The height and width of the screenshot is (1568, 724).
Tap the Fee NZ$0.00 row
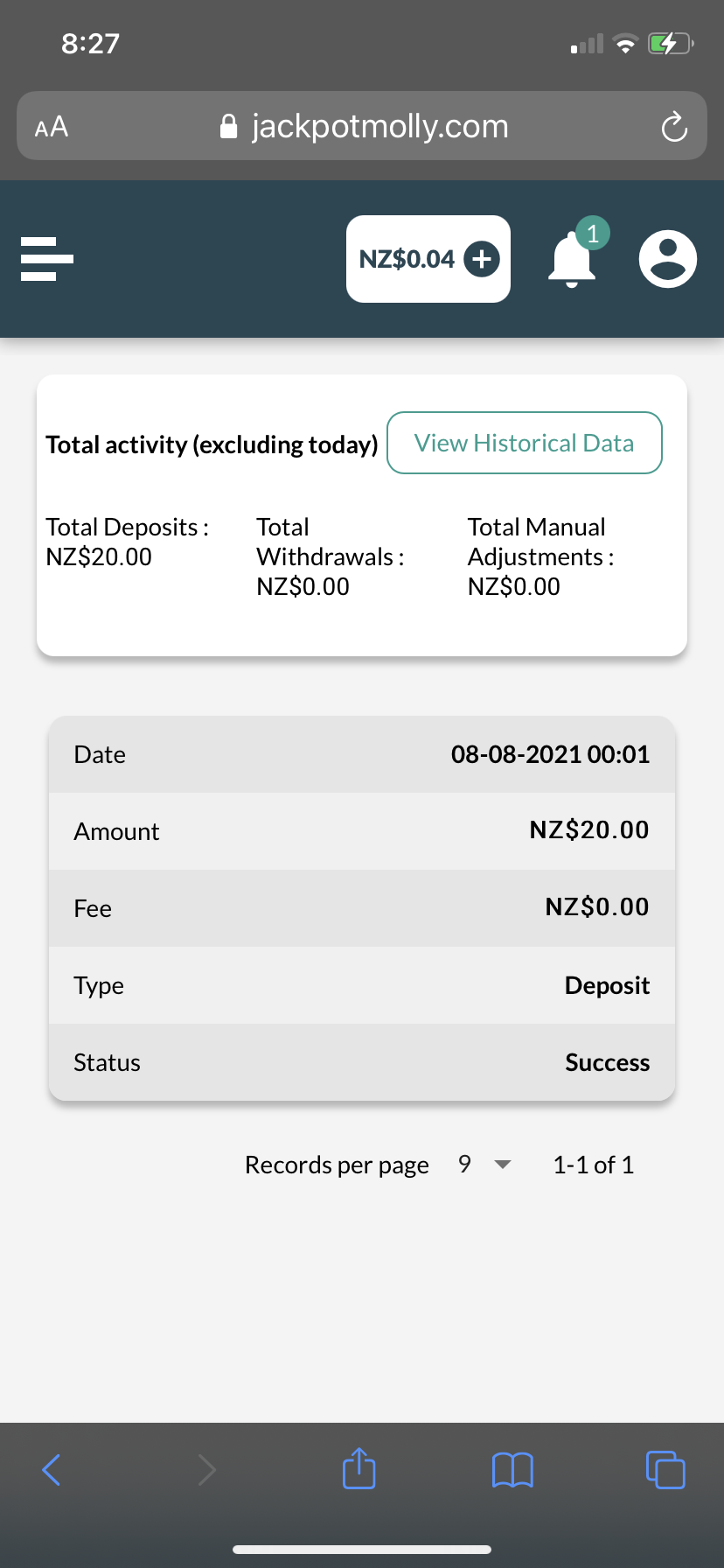point(362,908)
